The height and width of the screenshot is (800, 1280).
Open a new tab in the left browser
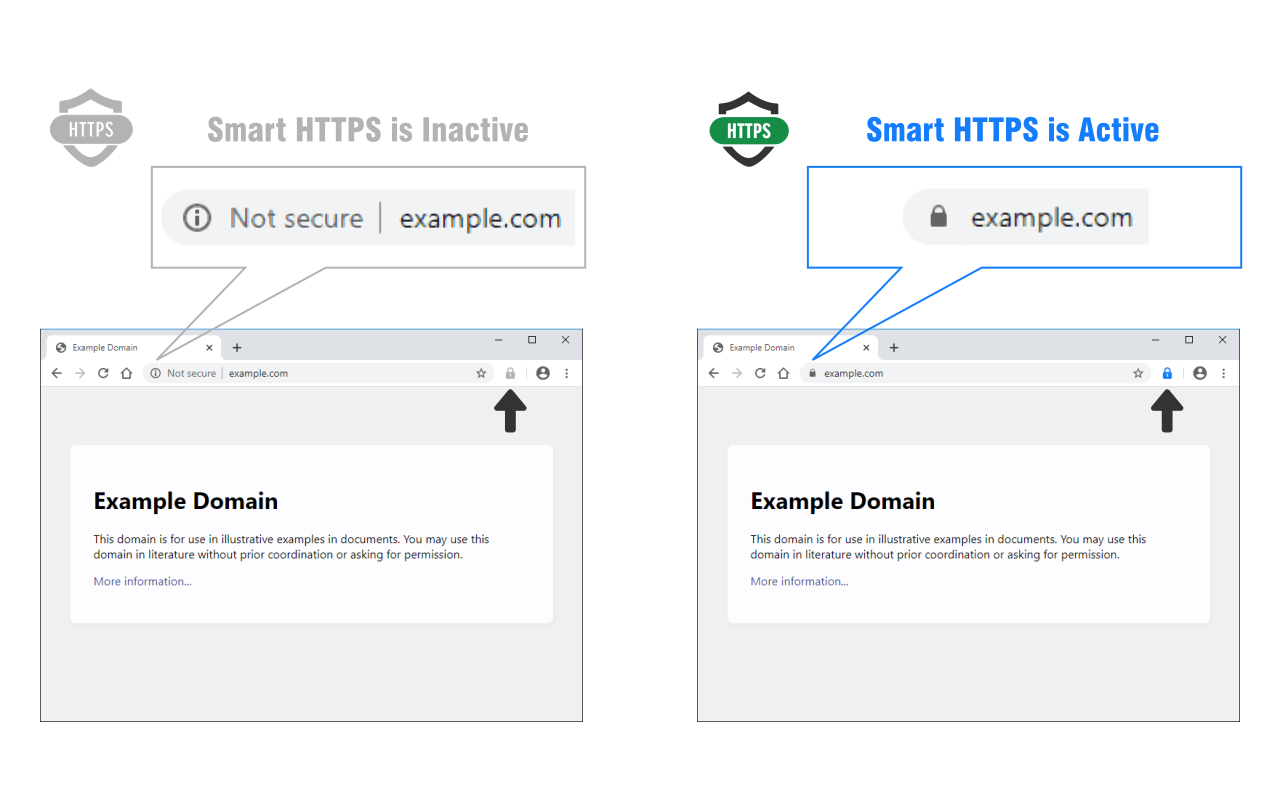(237, 347)
